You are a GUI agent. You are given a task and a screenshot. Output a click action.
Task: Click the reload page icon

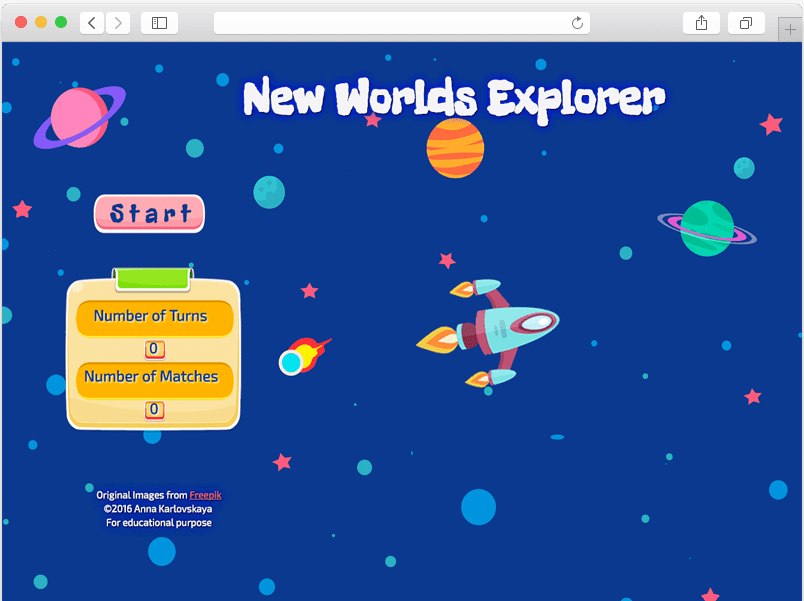577,23
